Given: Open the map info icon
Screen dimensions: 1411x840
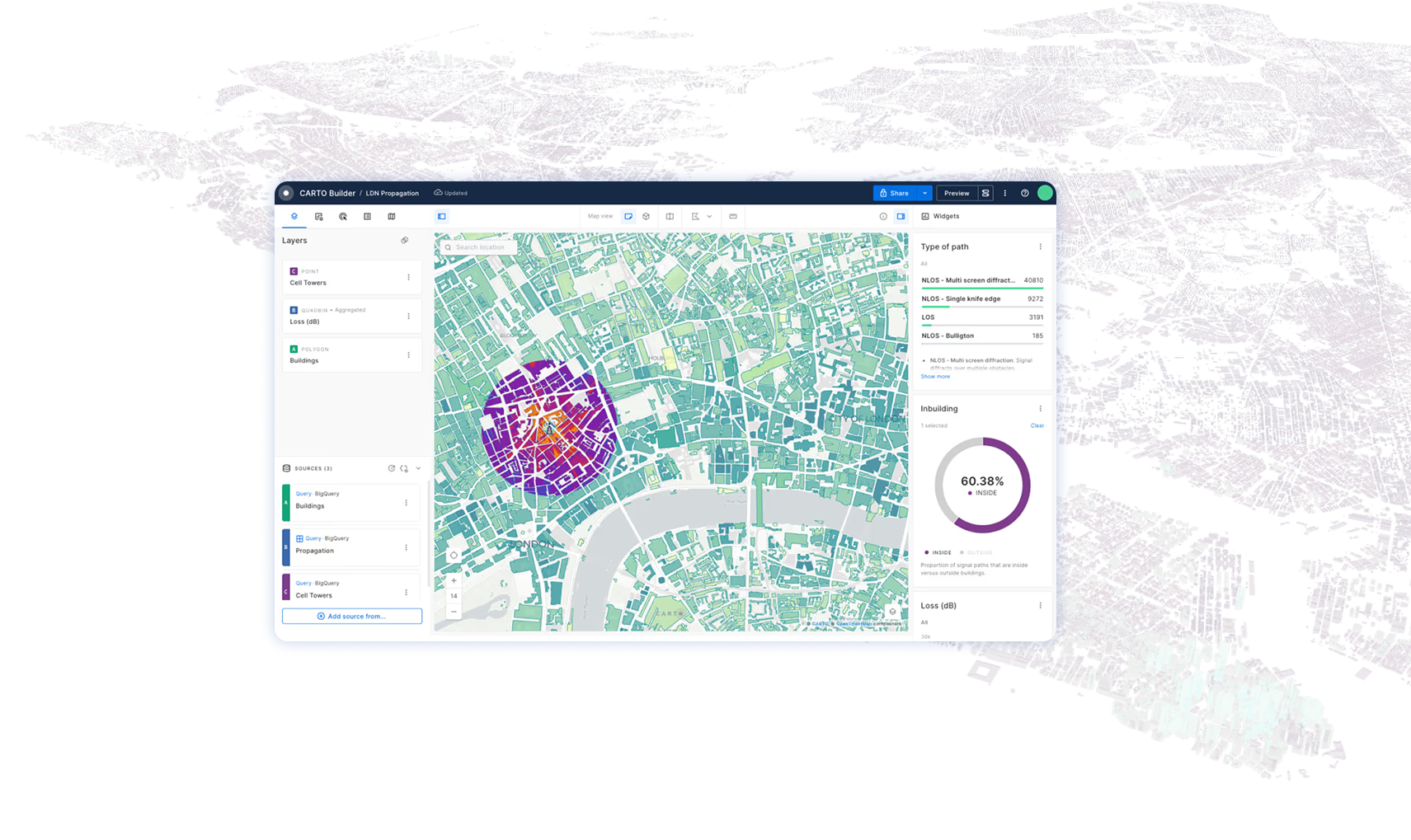Looking at the screenshot, I should (883, 217).
